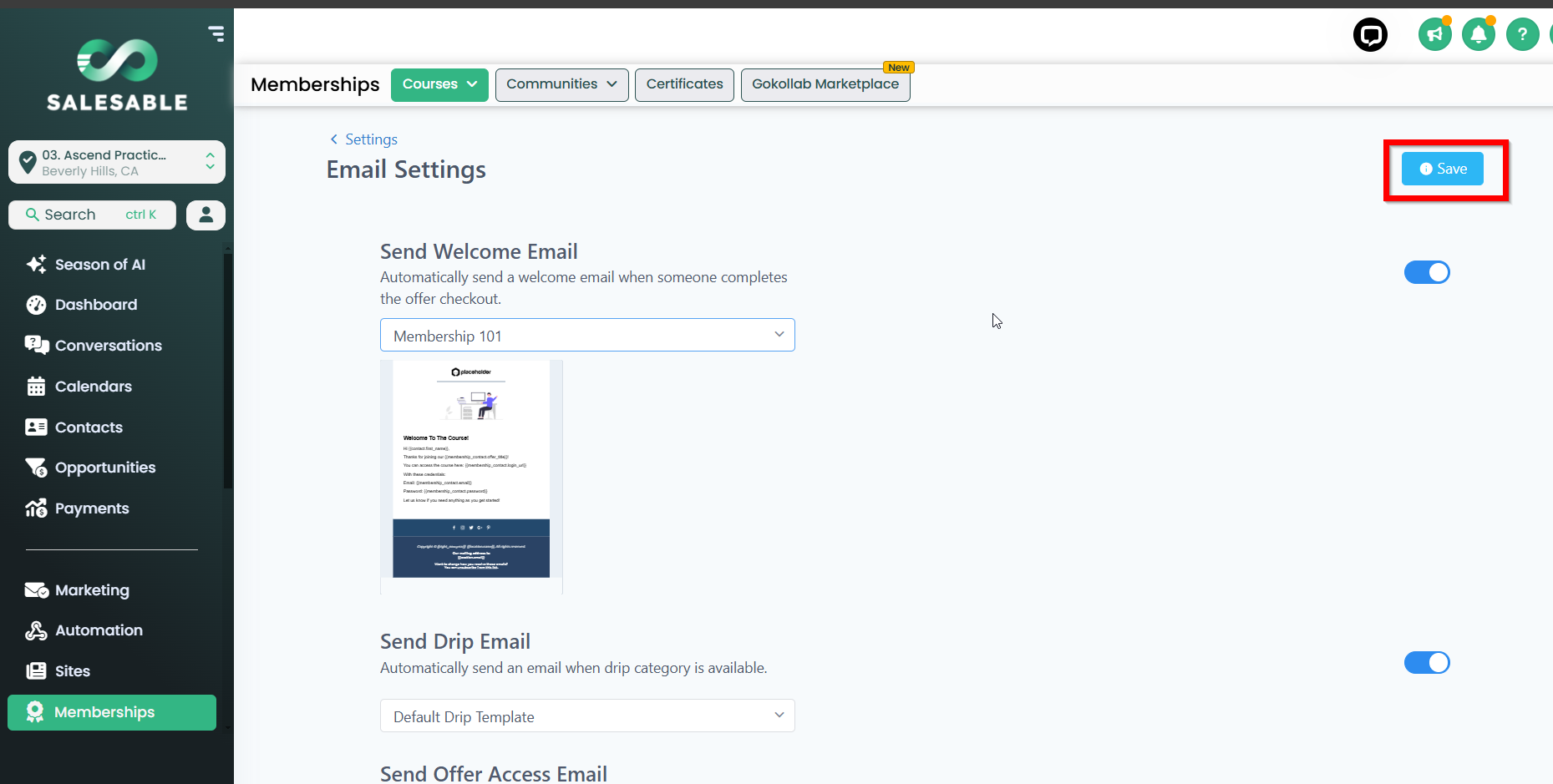Open the notifications bell icon
The height and width of the screenshot is (784, 1553).
1478,35
